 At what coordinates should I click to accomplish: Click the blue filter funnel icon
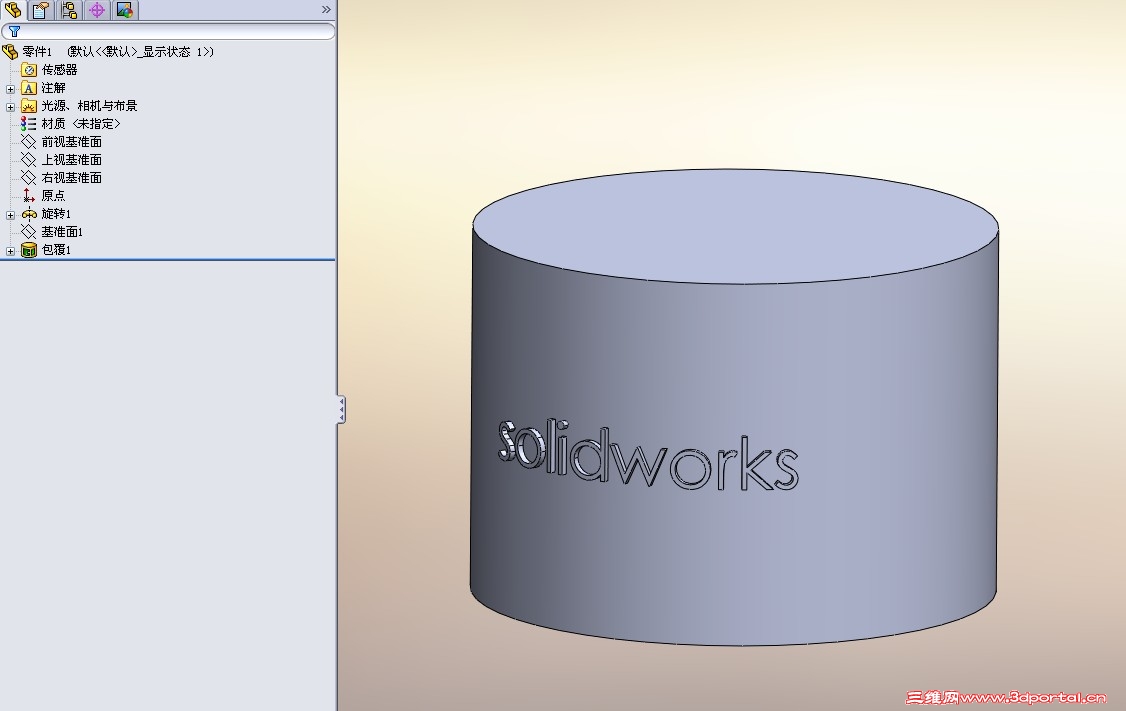tap(14, 32)
